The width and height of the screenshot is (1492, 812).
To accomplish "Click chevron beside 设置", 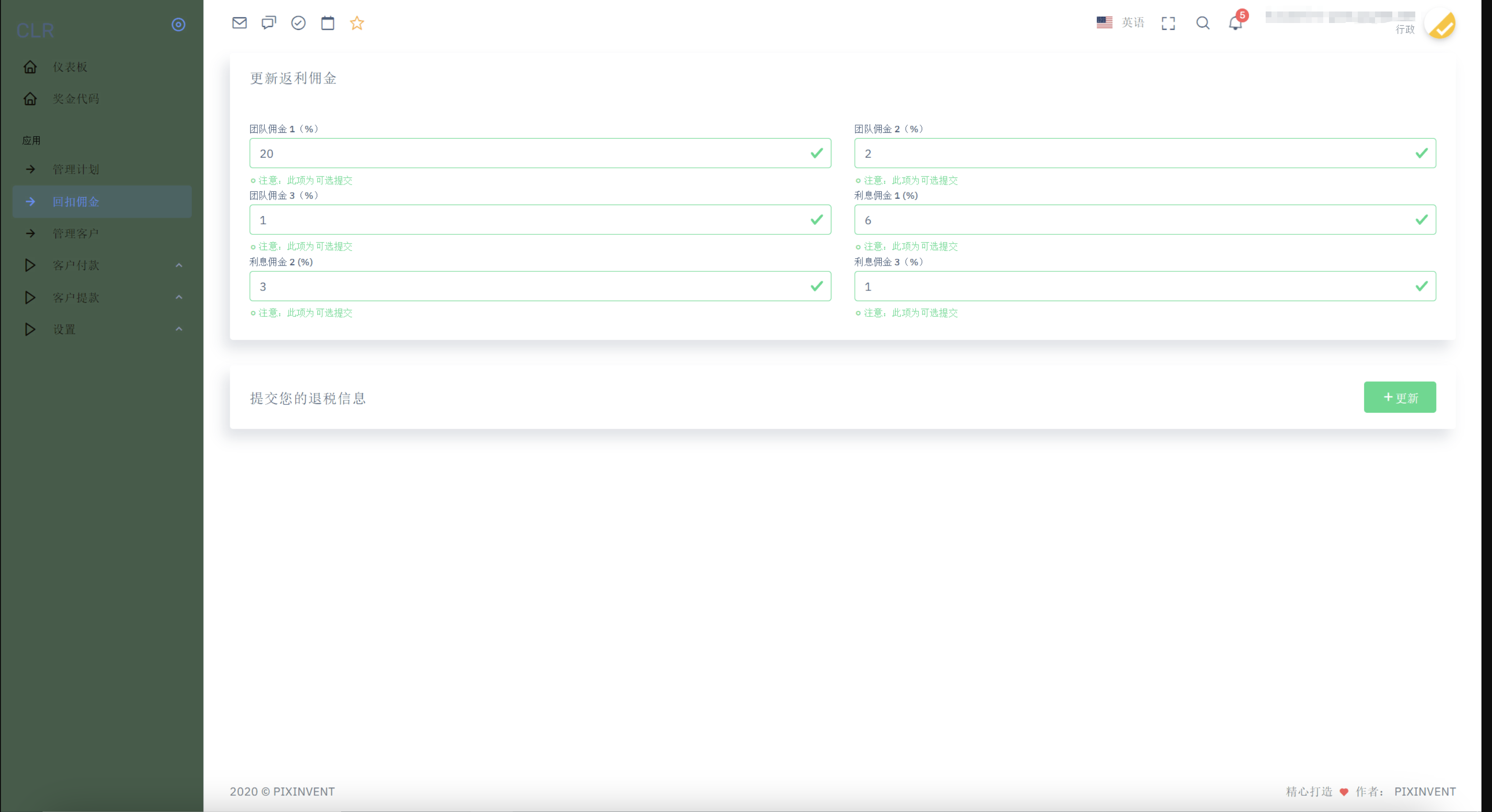I will point(179,329).
